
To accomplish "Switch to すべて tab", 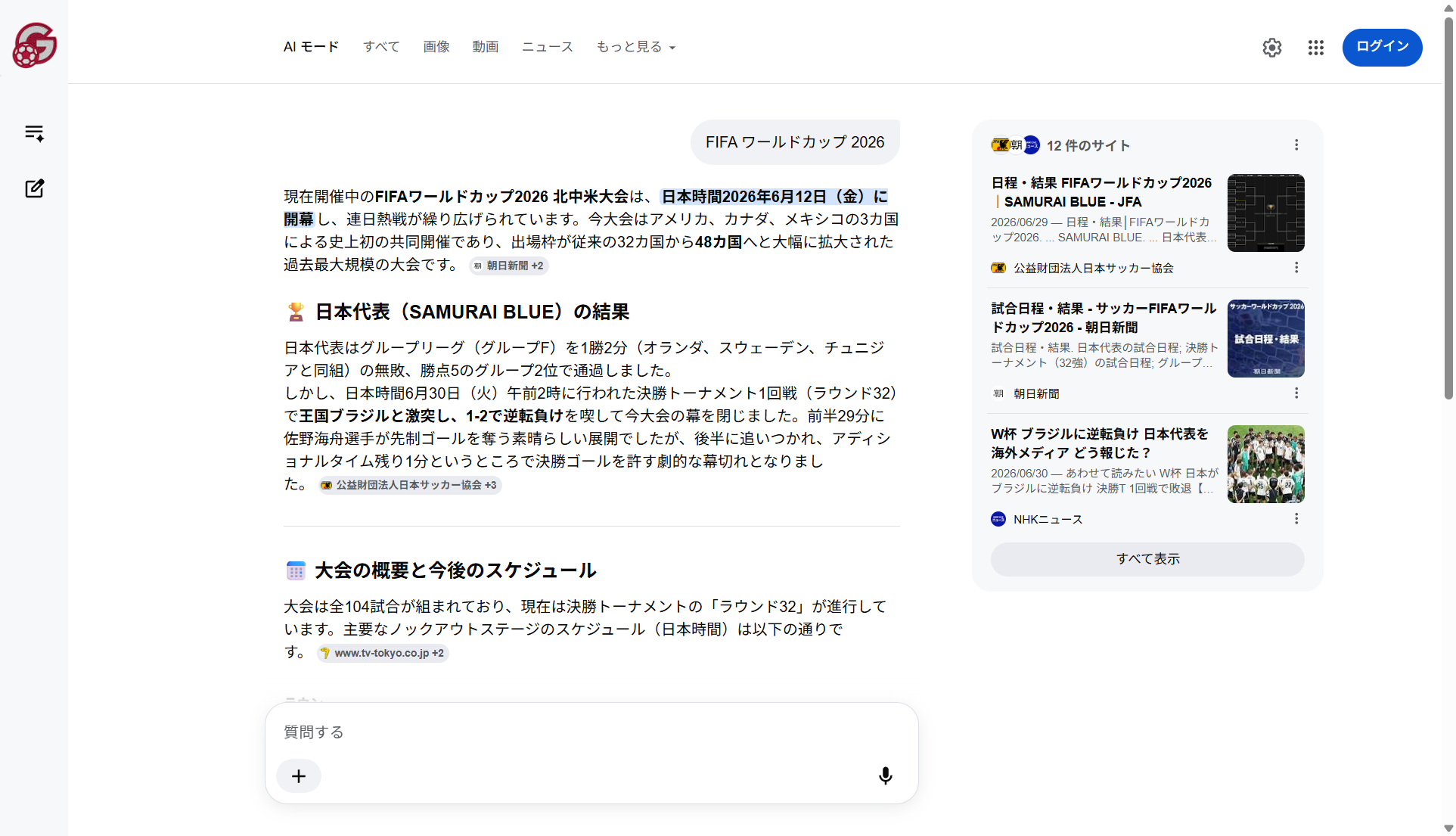I will pyautogui.click(x=381, y=47).
